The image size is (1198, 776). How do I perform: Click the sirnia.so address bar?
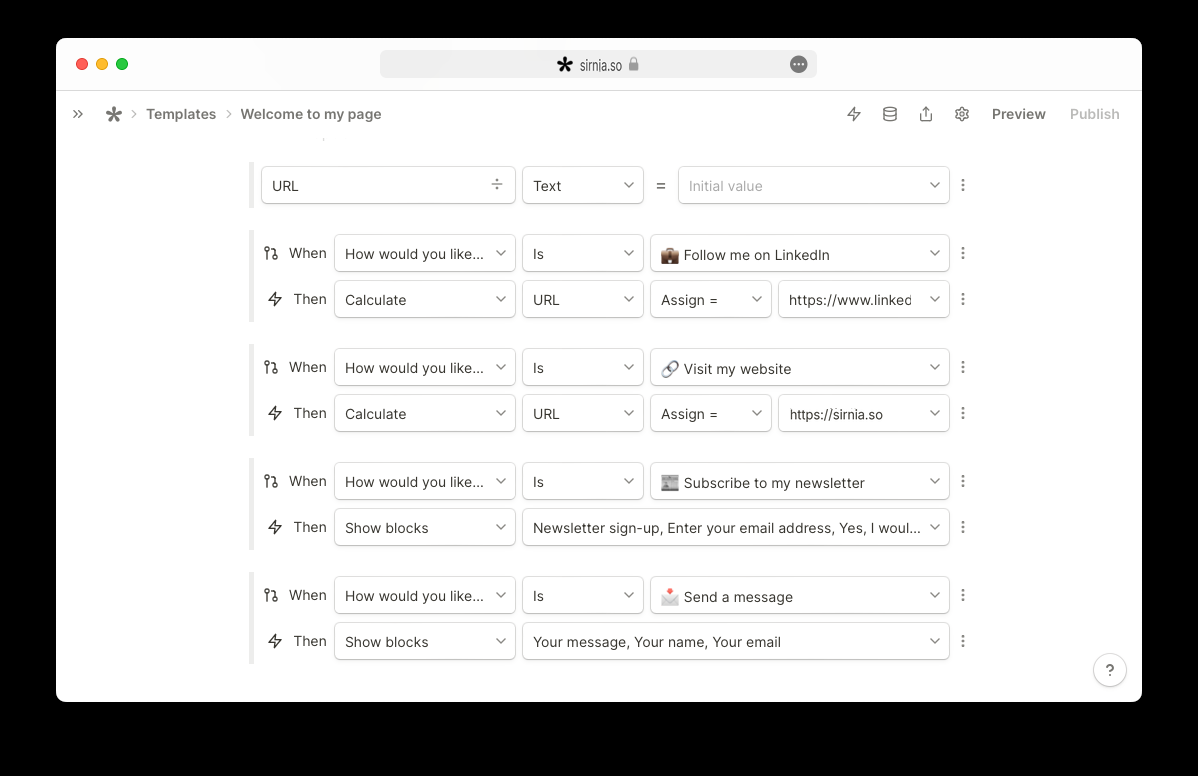[x=598, y=65]
